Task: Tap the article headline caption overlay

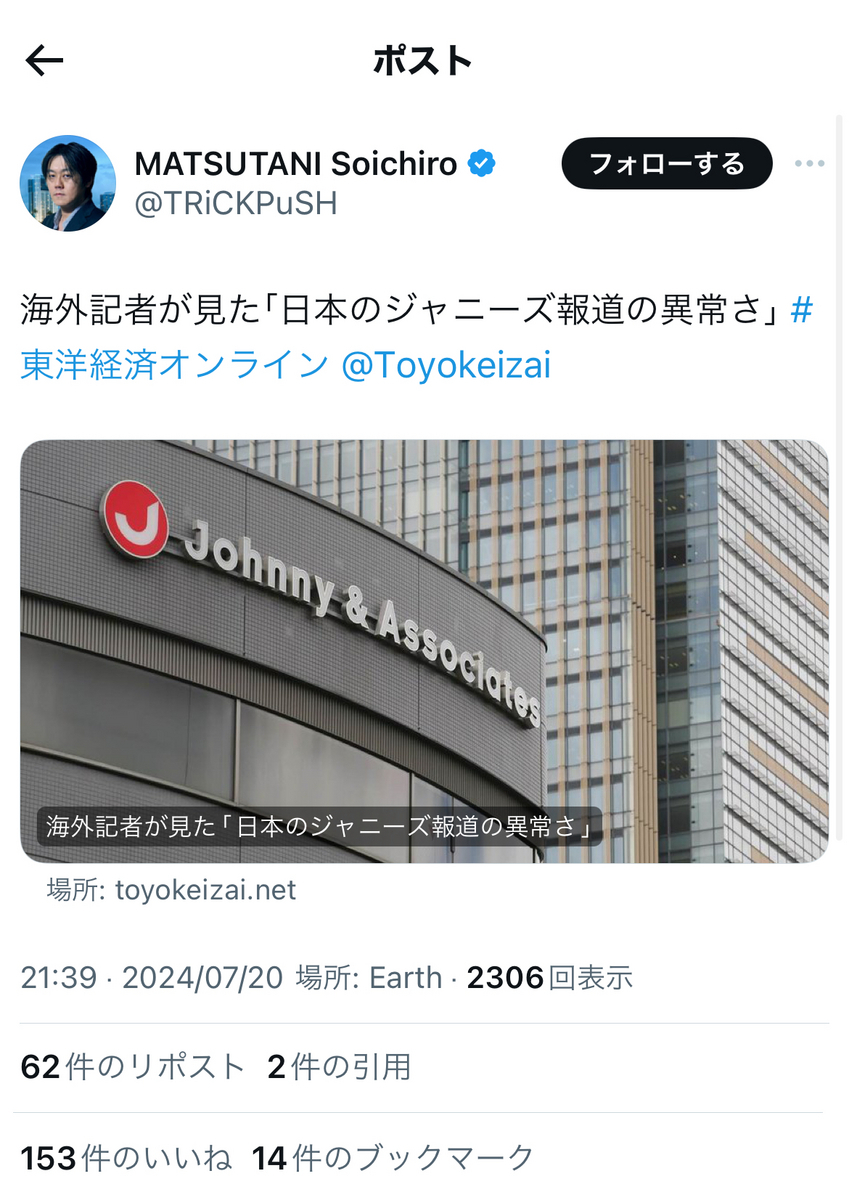Action: (x=320, y=828)
